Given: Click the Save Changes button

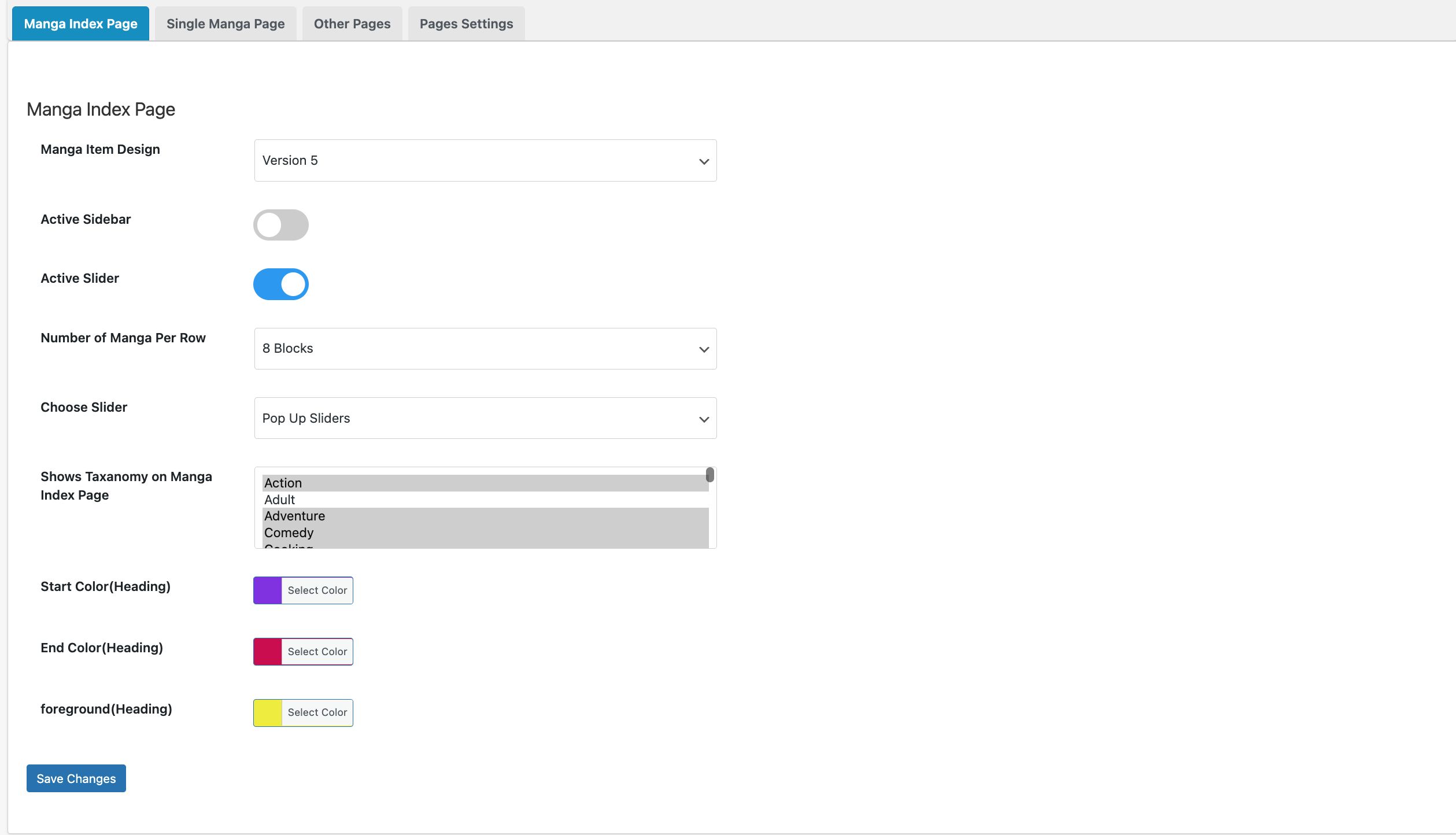Looking at the screenshot, I should 76,778.
